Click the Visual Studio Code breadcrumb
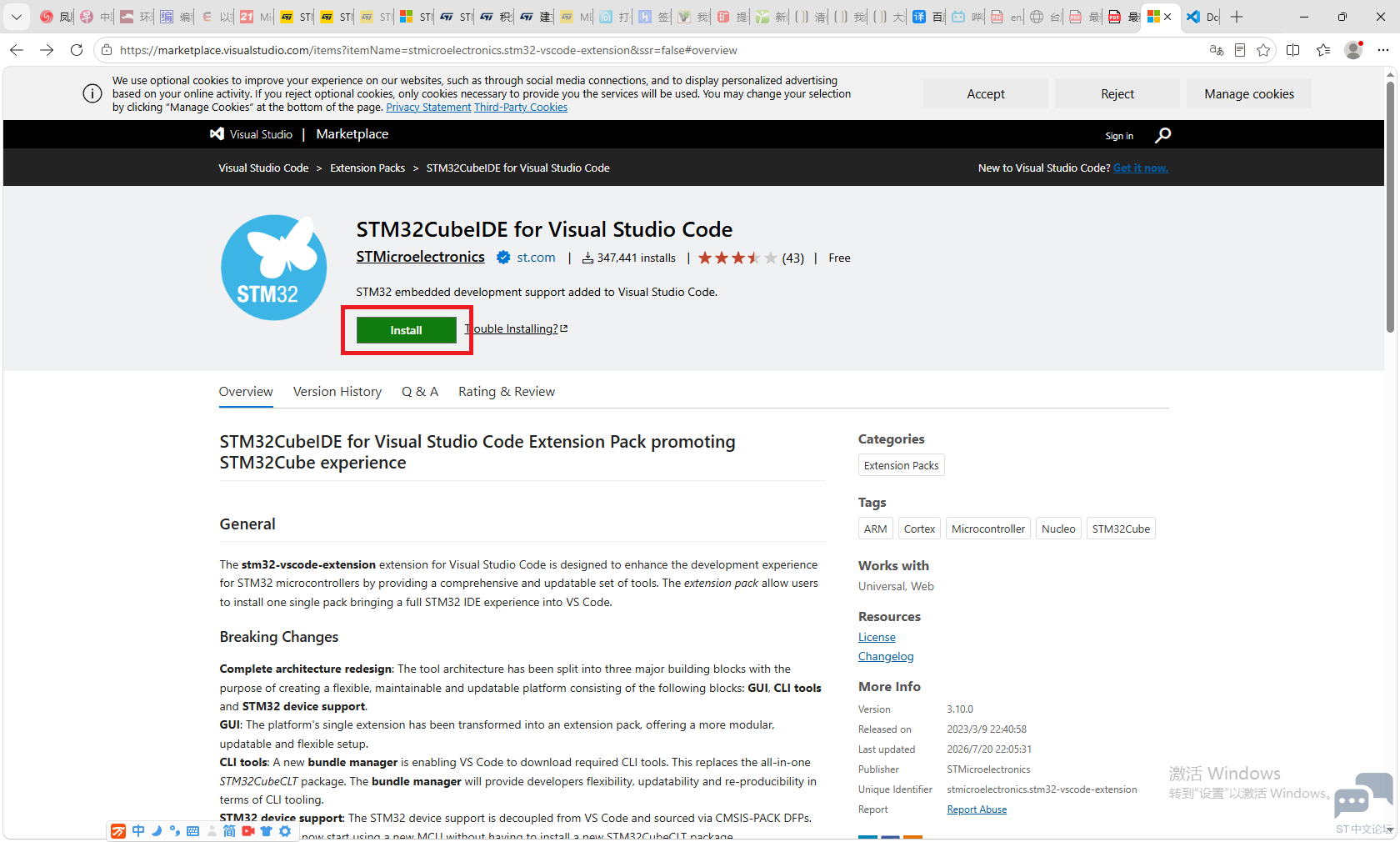The width and height of the screenshot is (1400, 842). (263, 168)
